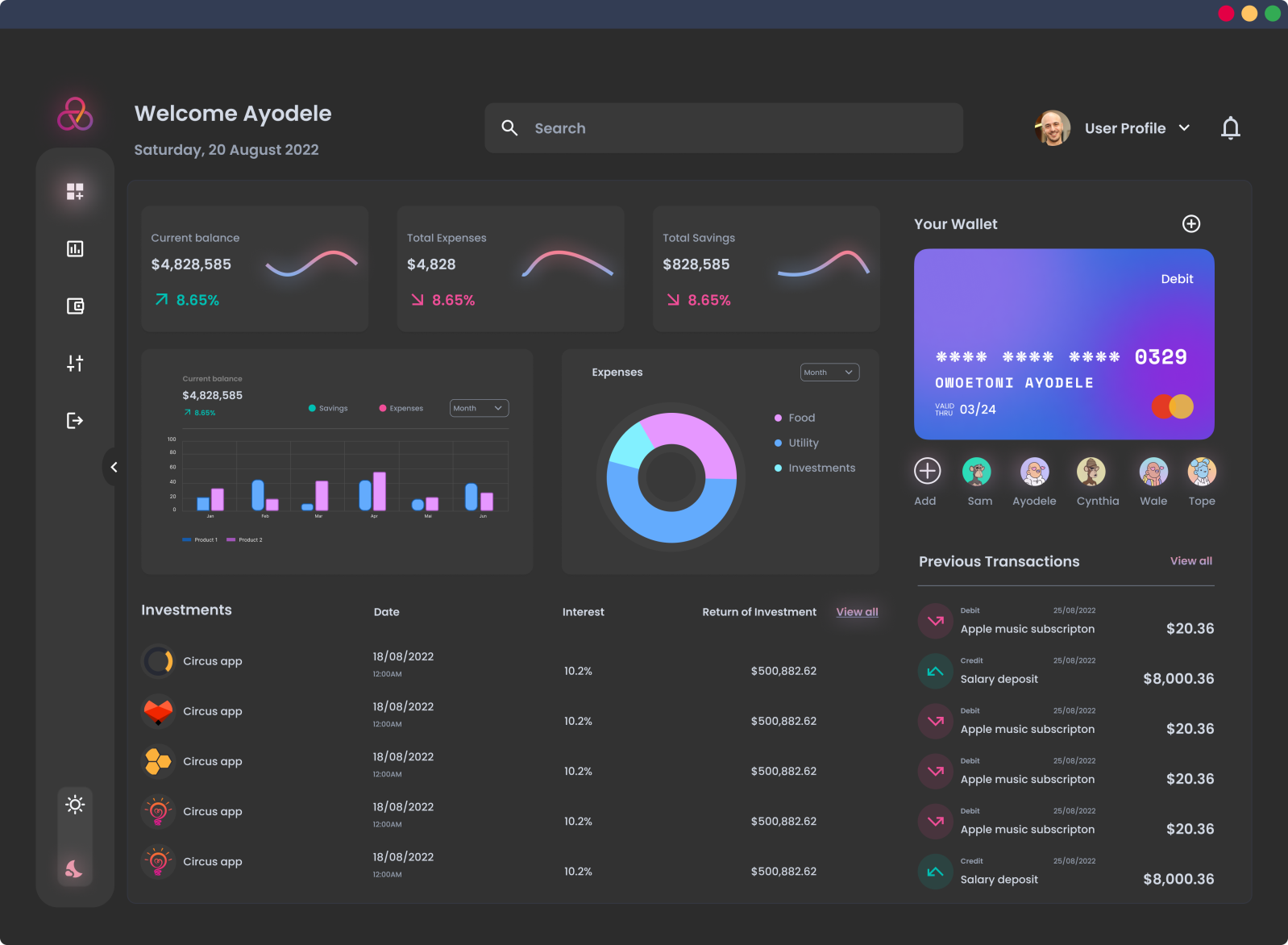Select Cynthia's avatar in wallet contacts

(x=1091, y=471)
